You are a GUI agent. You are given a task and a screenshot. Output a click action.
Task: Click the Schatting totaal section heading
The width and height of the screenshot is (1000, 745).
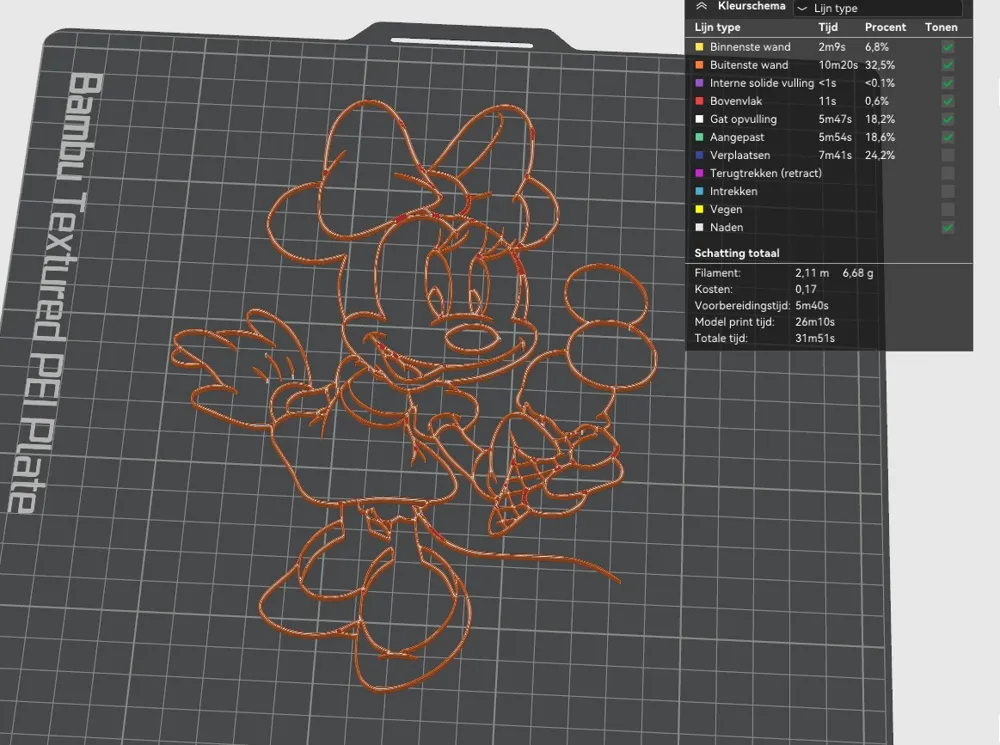tap(737, 253)
